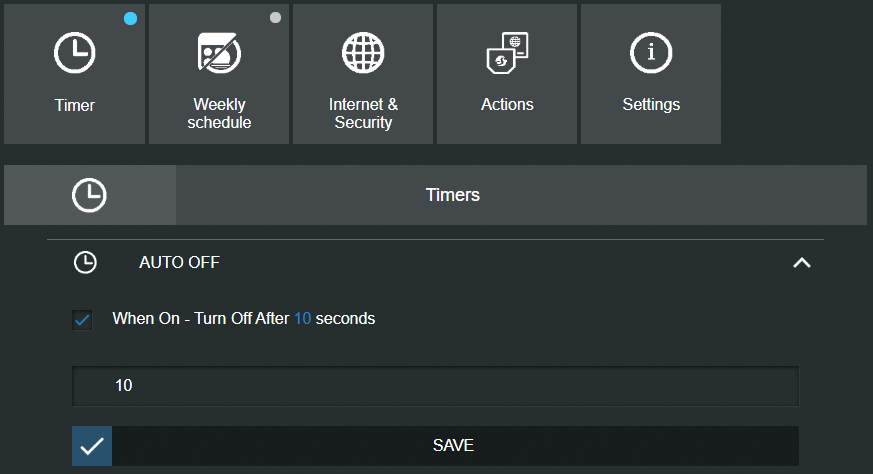Viewport: 873px width, 474px height.
Task: Click the Actions tile icon
Action: click(x=507, y=53)
